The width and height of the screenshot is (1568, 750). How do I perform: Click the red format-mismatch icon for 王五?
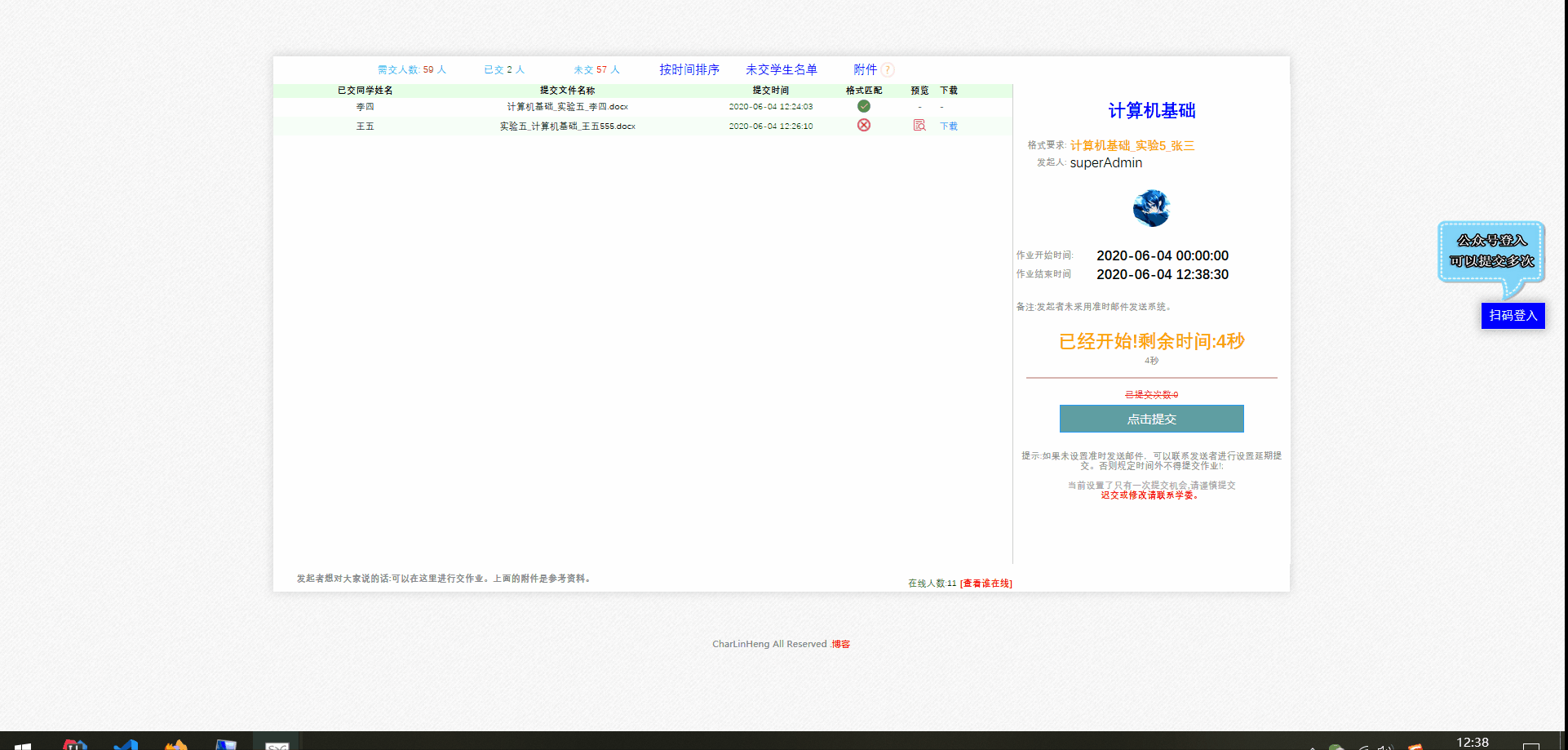(864, 125)
